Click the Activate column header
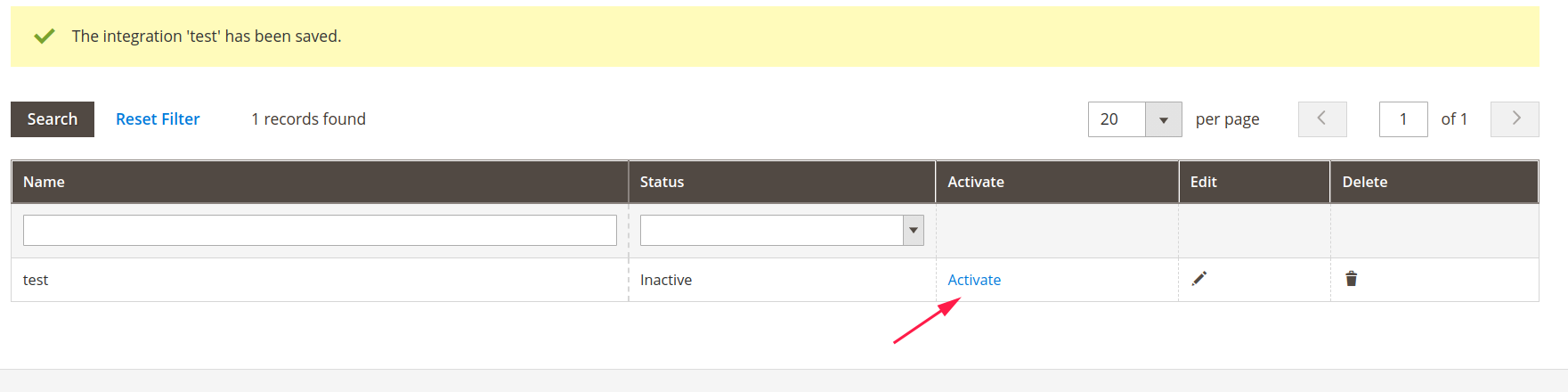Image resolution: width=1568 pixels, height=392 pixels. tap(975, 182)
